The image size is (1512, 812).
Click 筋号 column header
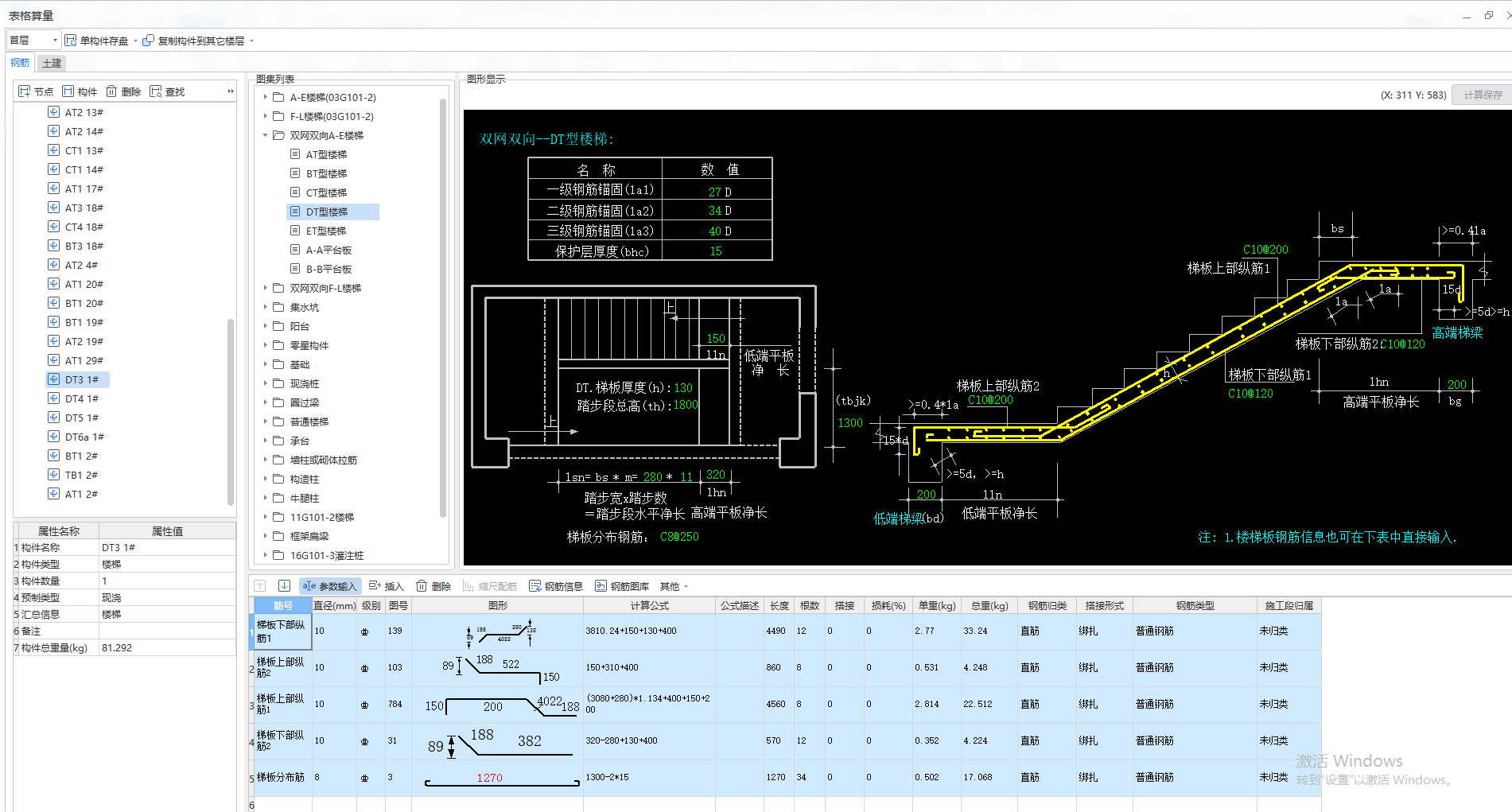click(282, 605)
